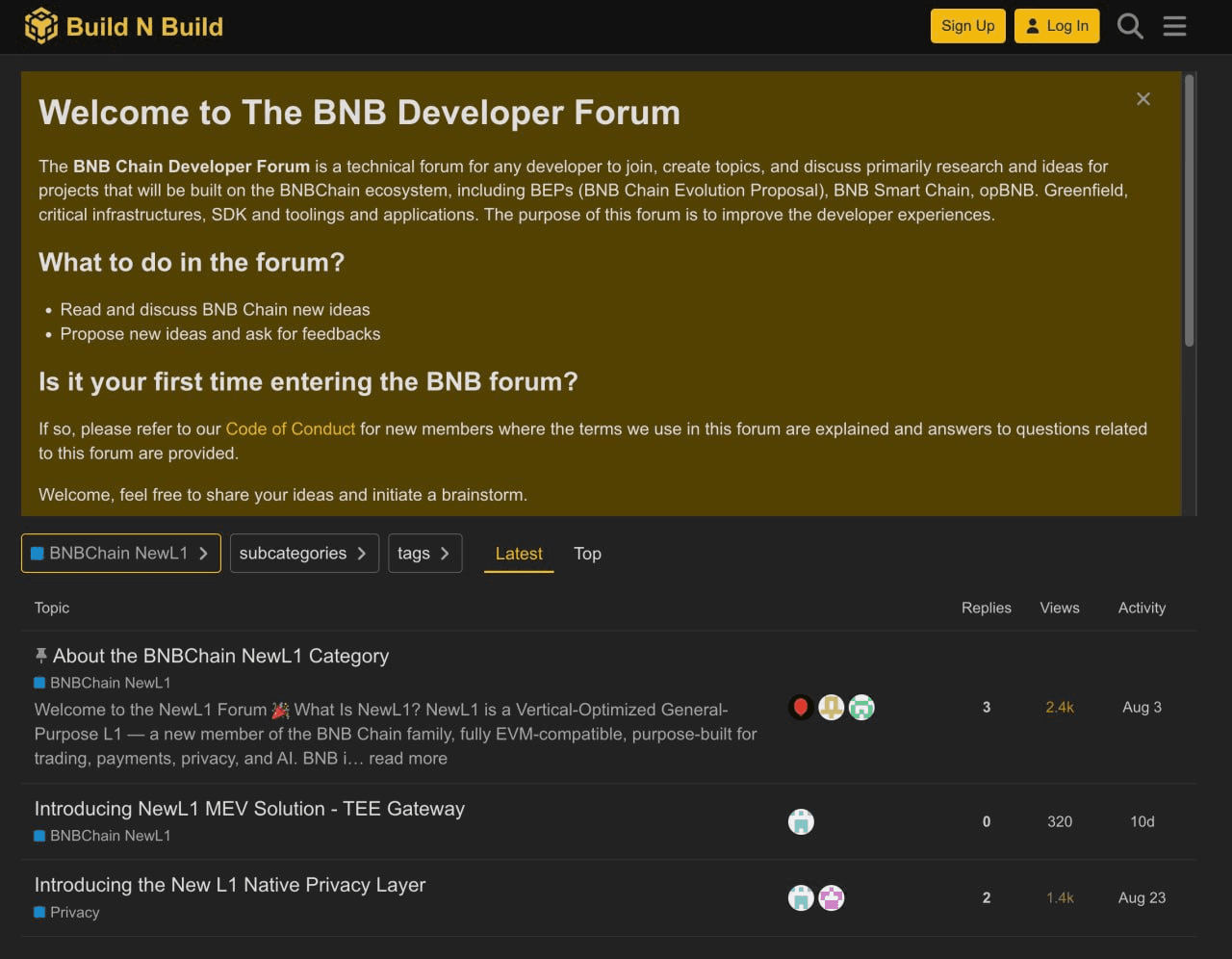Image resolution: width=1232 pixels, height=959 pixels.
Task: Click the pin icon on About topic
Action: coord(40,656)
